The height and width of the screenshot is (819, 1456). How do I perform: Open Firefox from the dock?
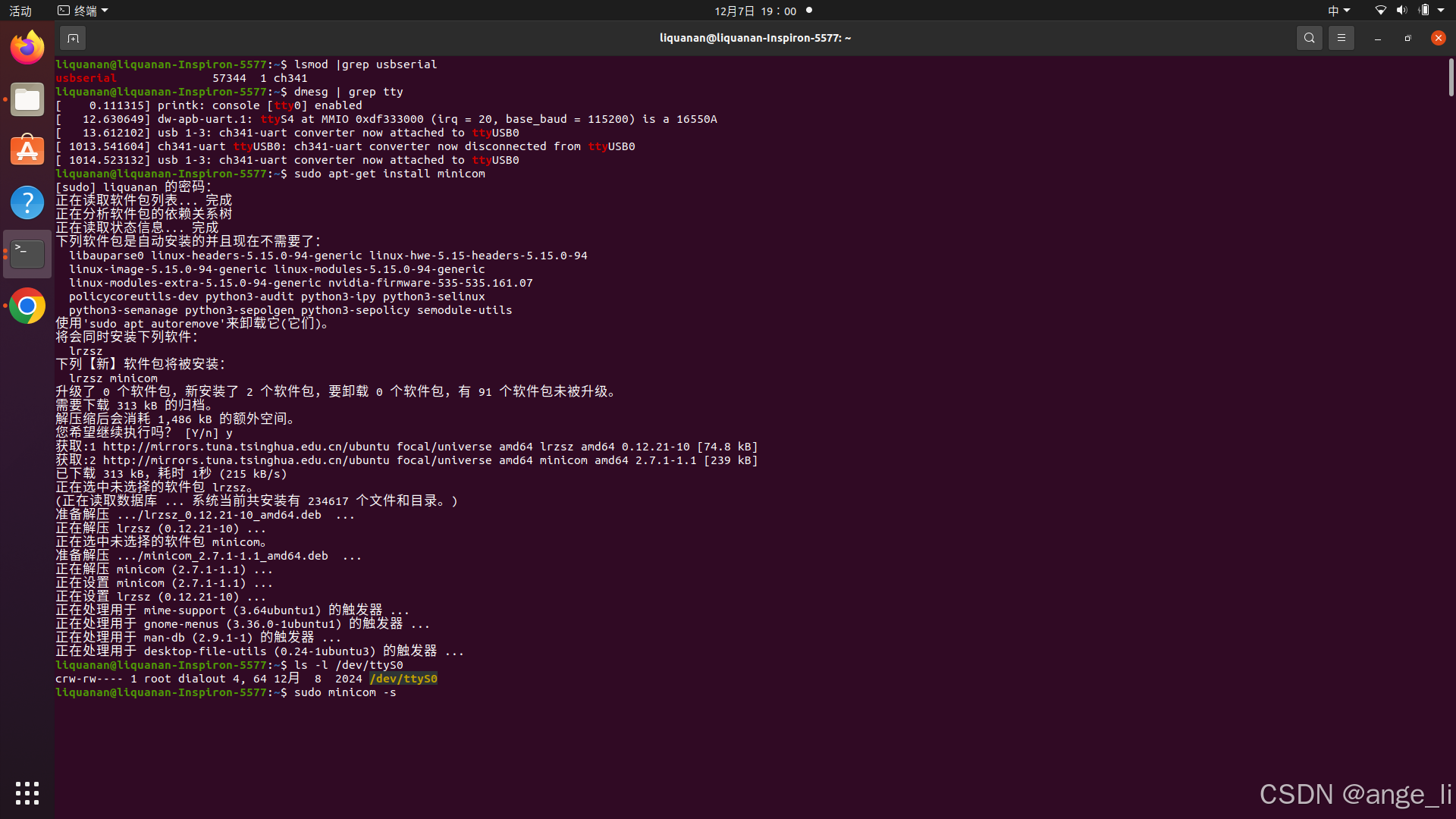[x=27, y=48]
